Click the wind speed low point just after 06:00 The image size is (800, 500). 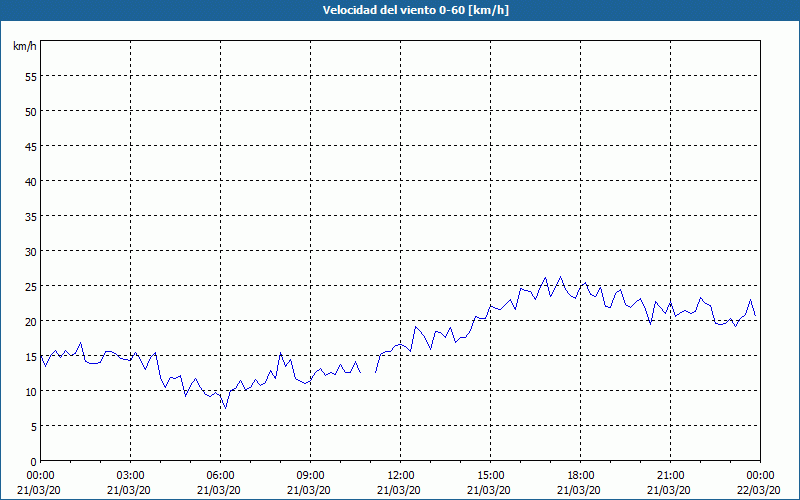[226, 408]
